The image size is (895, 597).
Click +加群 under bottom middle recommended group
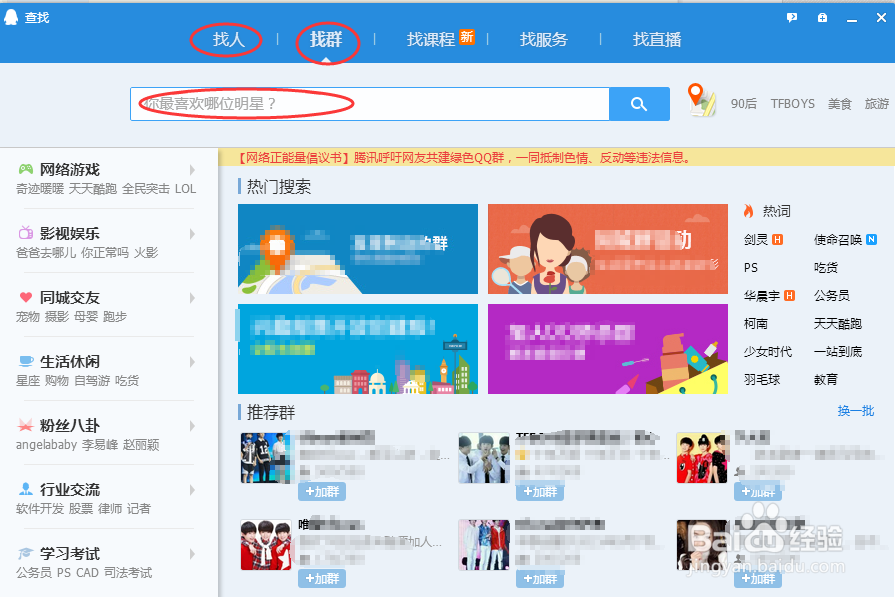point(540,579)
